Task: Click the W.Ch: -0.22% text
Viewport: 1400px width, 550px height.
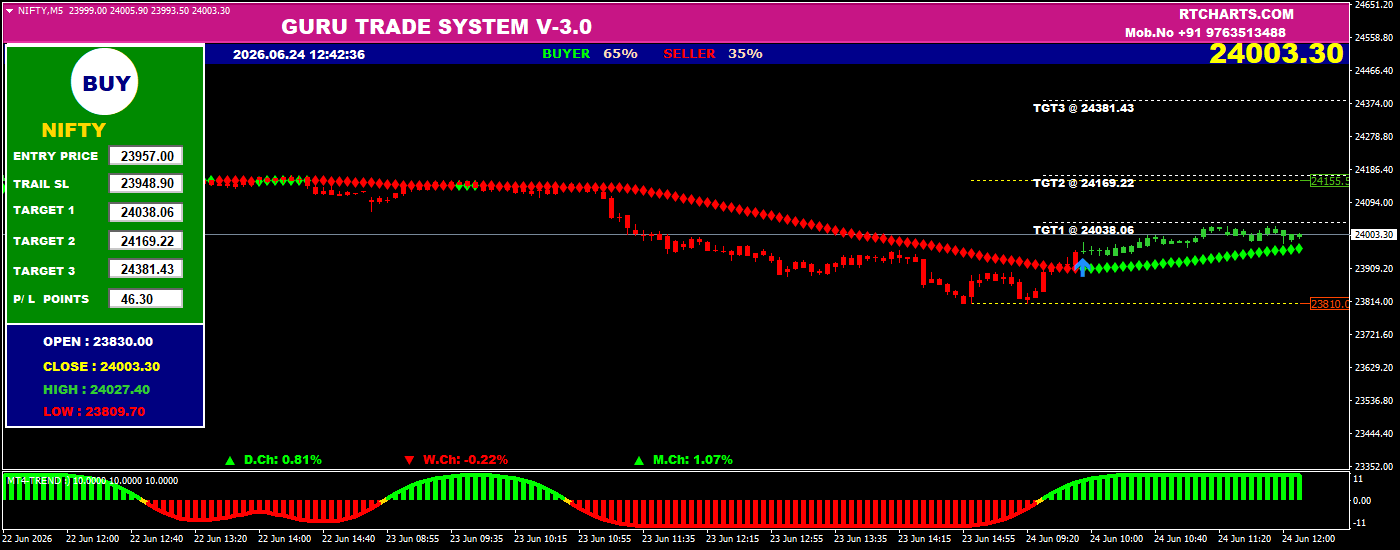Action: click(465, 460)
